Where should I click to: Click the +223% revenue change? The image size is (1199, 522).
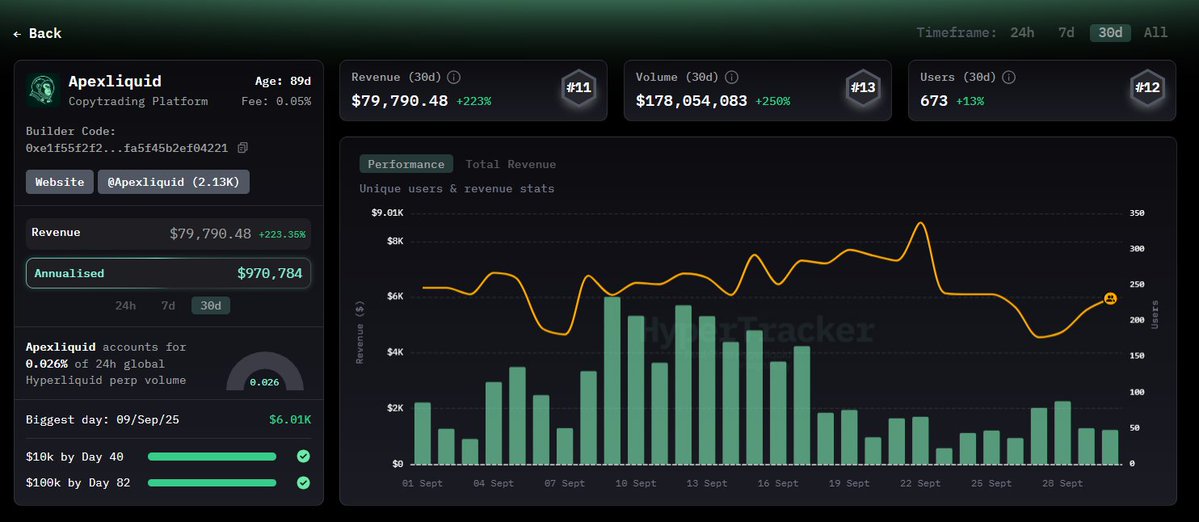coord(473,101)
